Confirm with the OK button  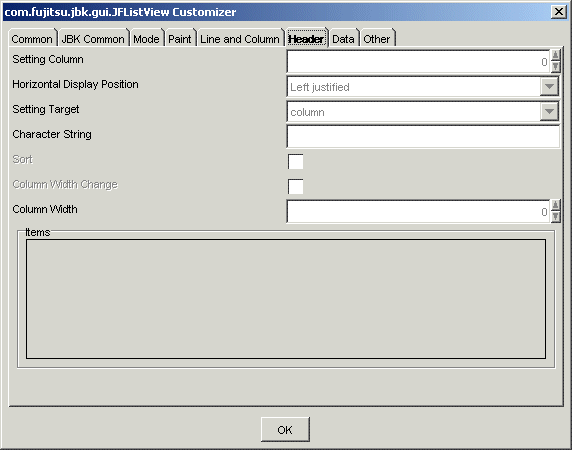pos(285,430)
